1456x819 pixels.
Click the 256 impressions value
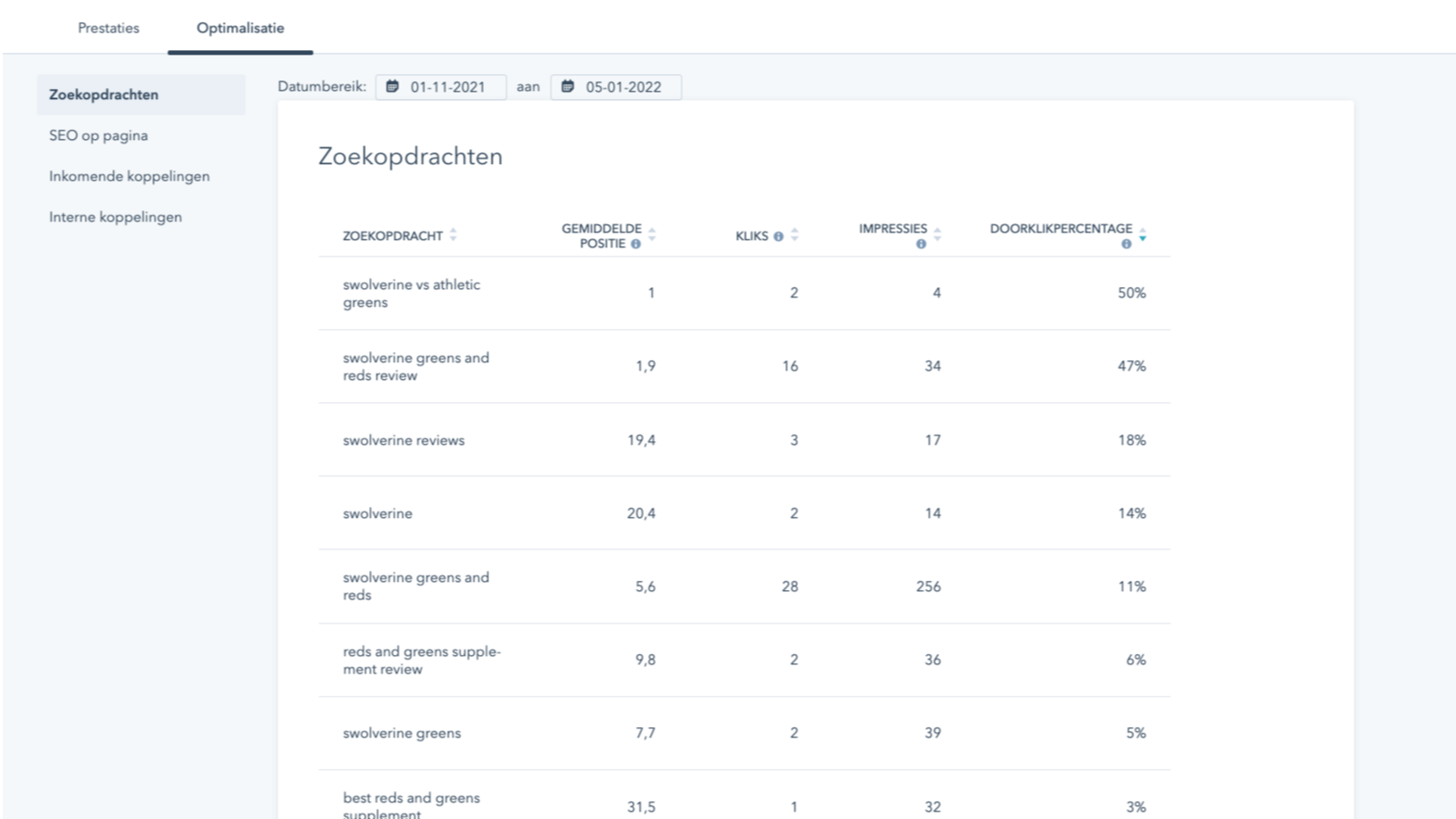point(929,586)
